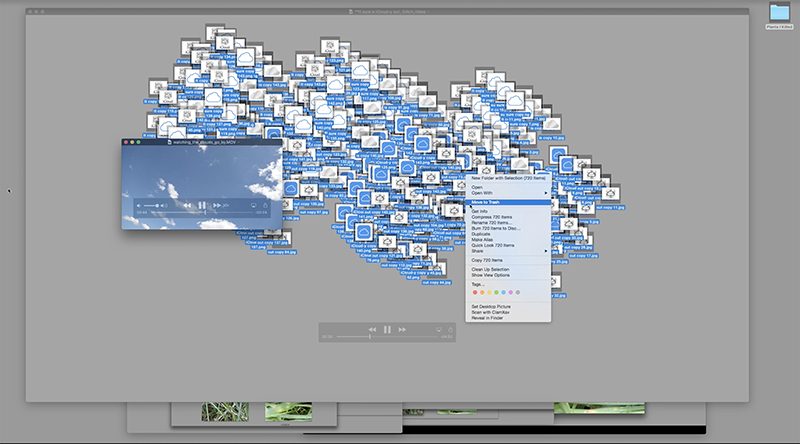Open the desktop folder in top-right corner
Image resolution: width=800 pixels, height=444 pixels.
click(779, 12)
